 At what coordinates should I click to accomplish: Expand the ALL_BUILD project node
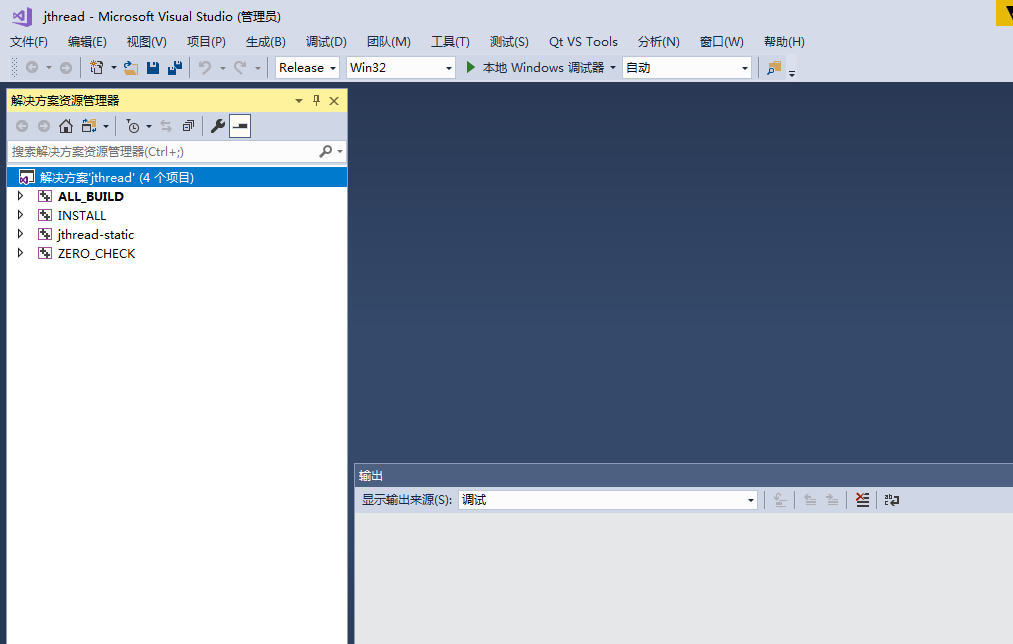tap(20, 196)
